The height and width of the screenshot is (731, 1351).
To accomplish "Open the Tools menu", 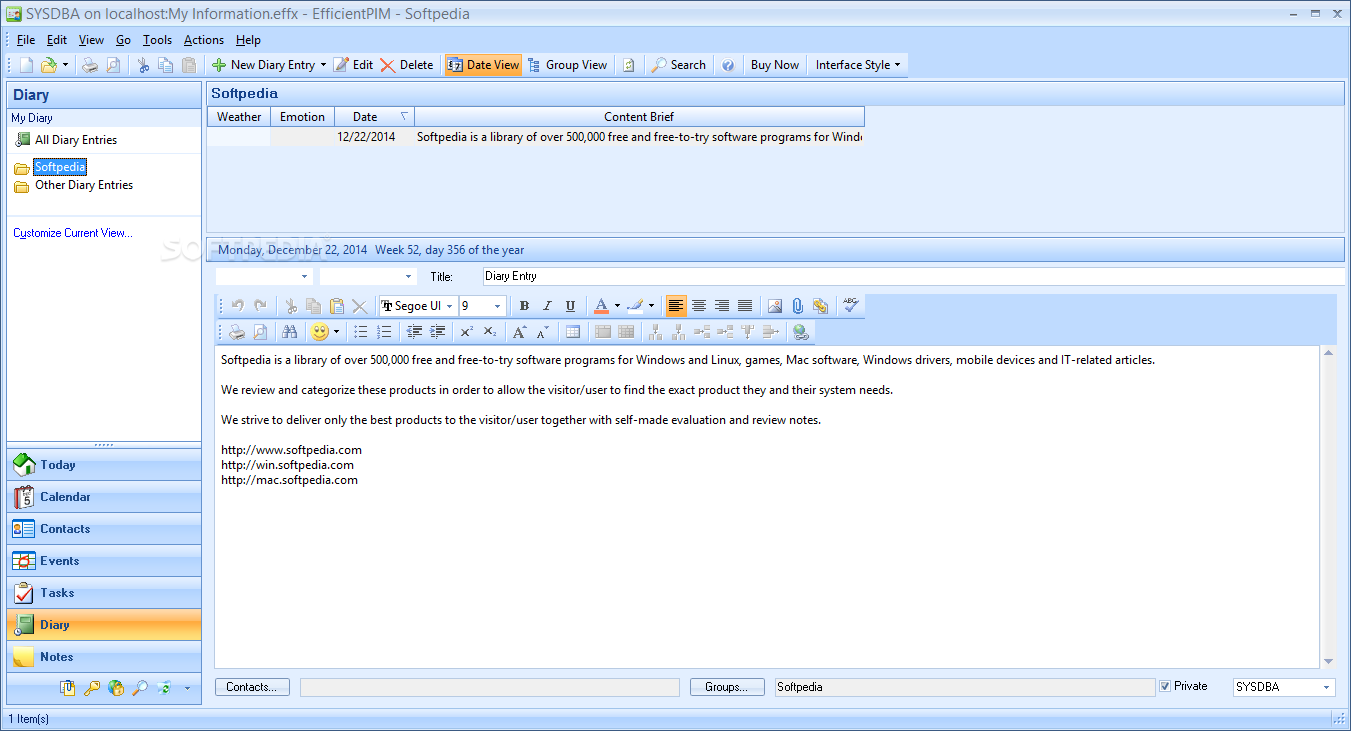I will [157, 40].
